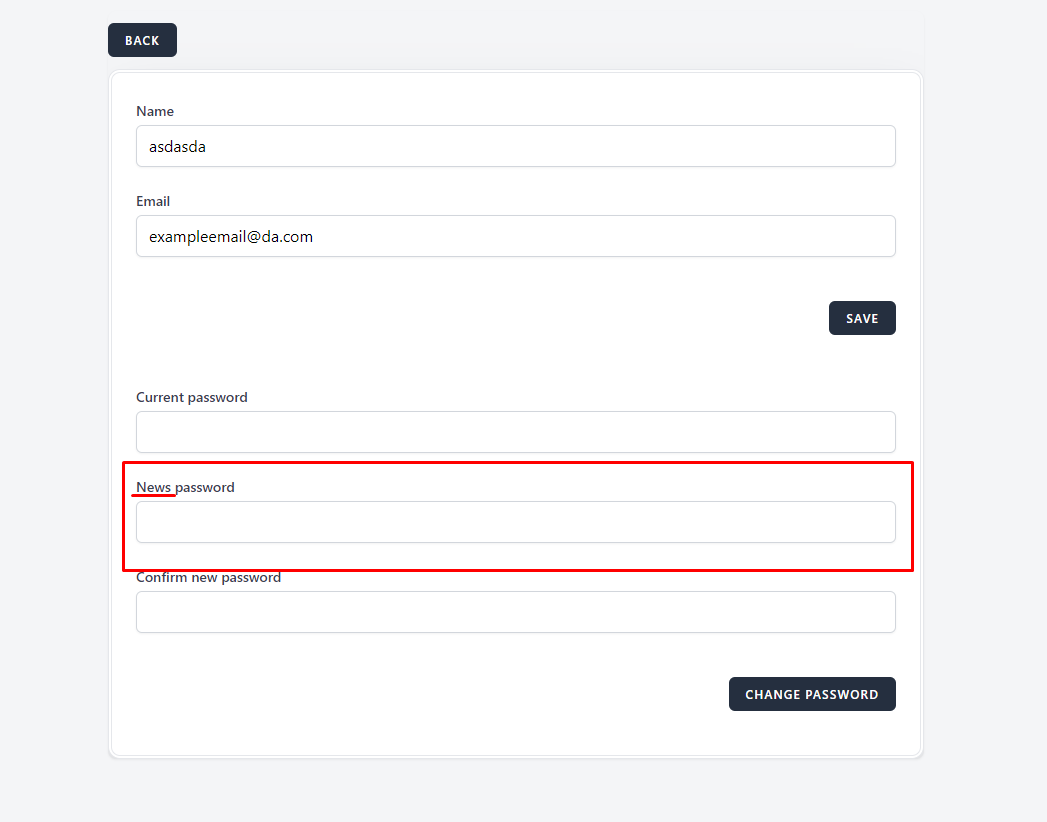The width and height of the screenshot is (1047, 822).
Task: Click the Change Password button
Action: click(811, 694)
